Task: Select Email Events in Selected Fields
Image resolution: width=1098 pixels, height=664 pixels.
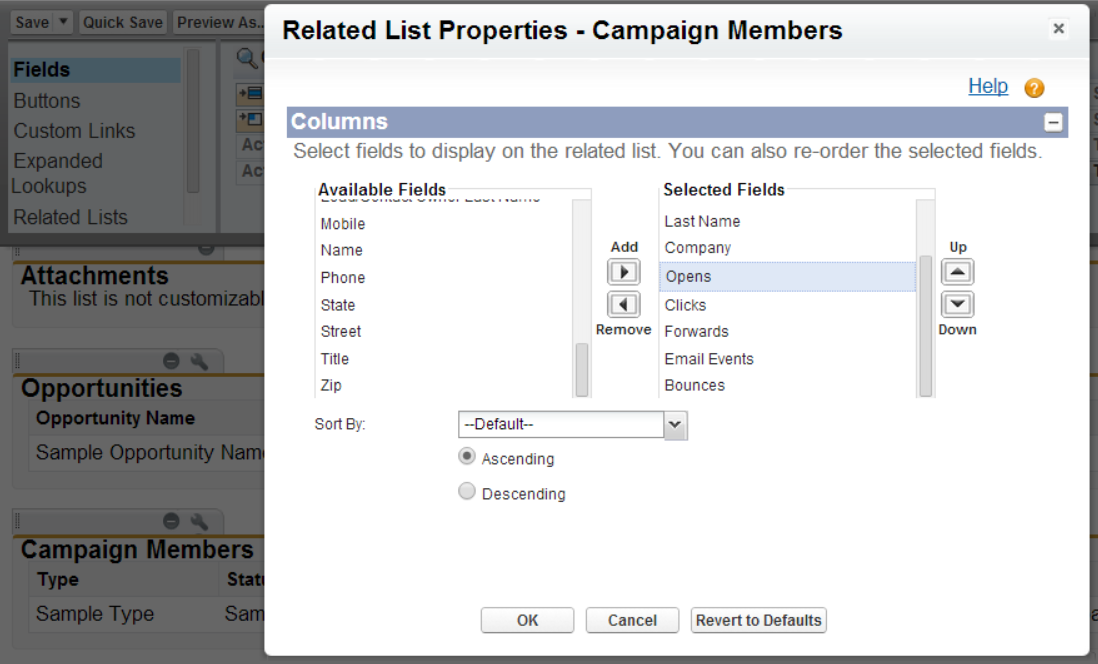Action: 709,359
